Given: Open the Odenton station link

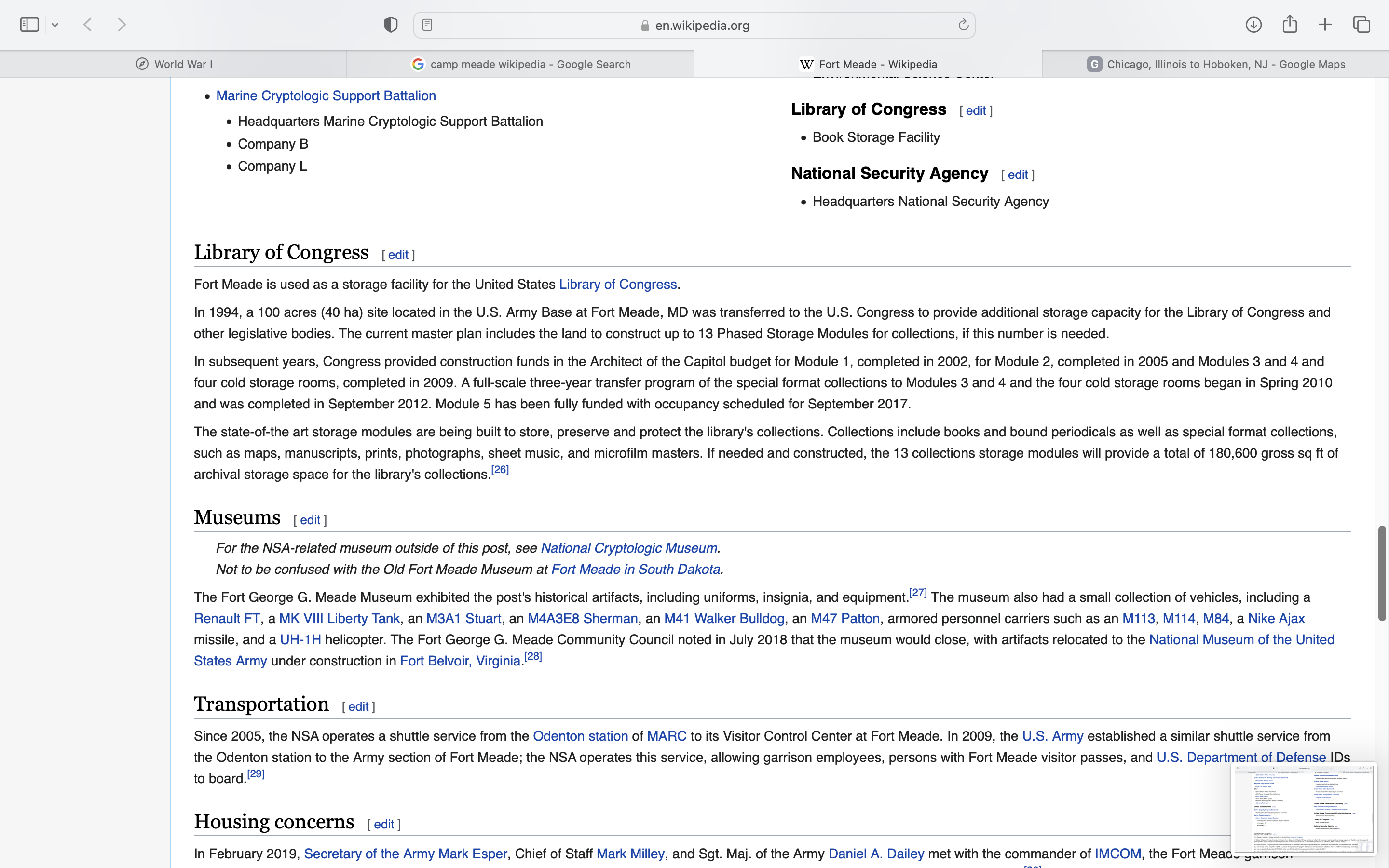Looking at the screenshot, I should tap(580, 736).
